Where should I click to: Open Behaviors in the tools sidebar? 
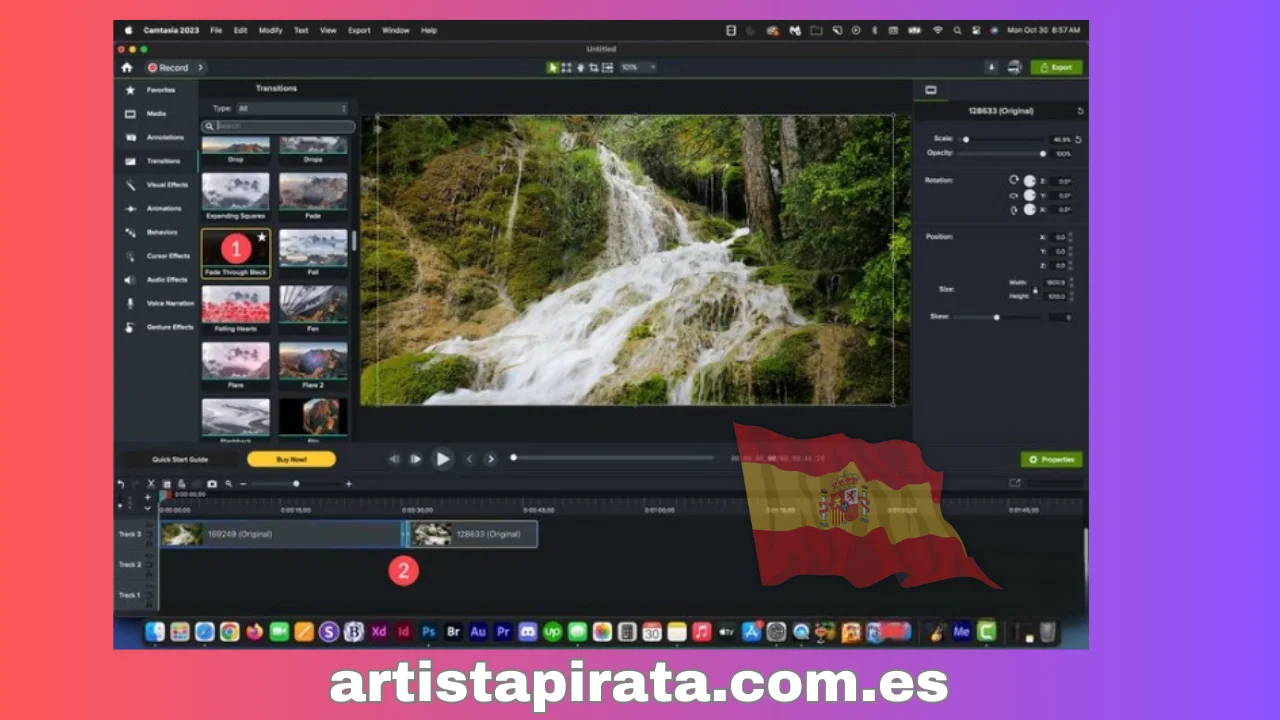click(x=158, y=232)
